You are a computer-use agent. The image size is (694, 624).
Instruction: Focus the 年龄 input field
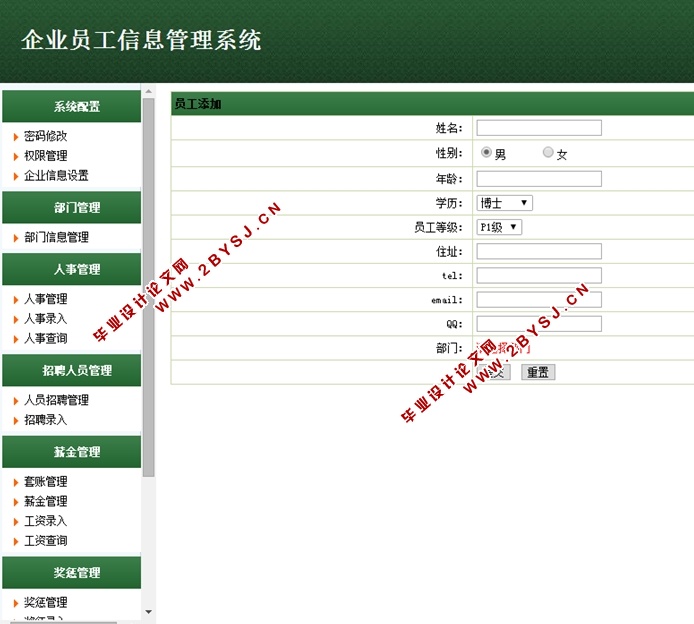[x=539, y=179]
